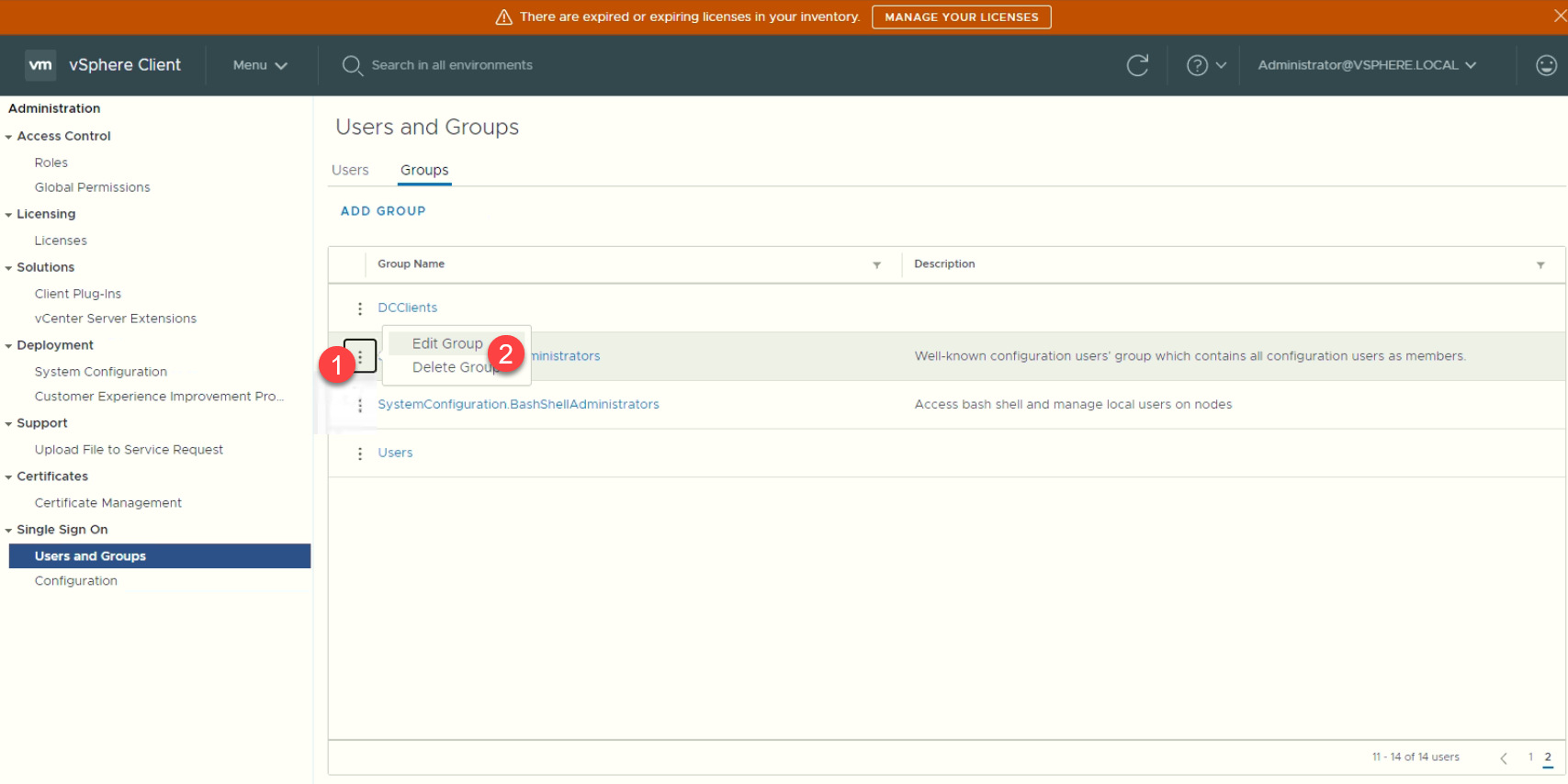
Task: Open the Menu dropdown
Action: (260, 65)
